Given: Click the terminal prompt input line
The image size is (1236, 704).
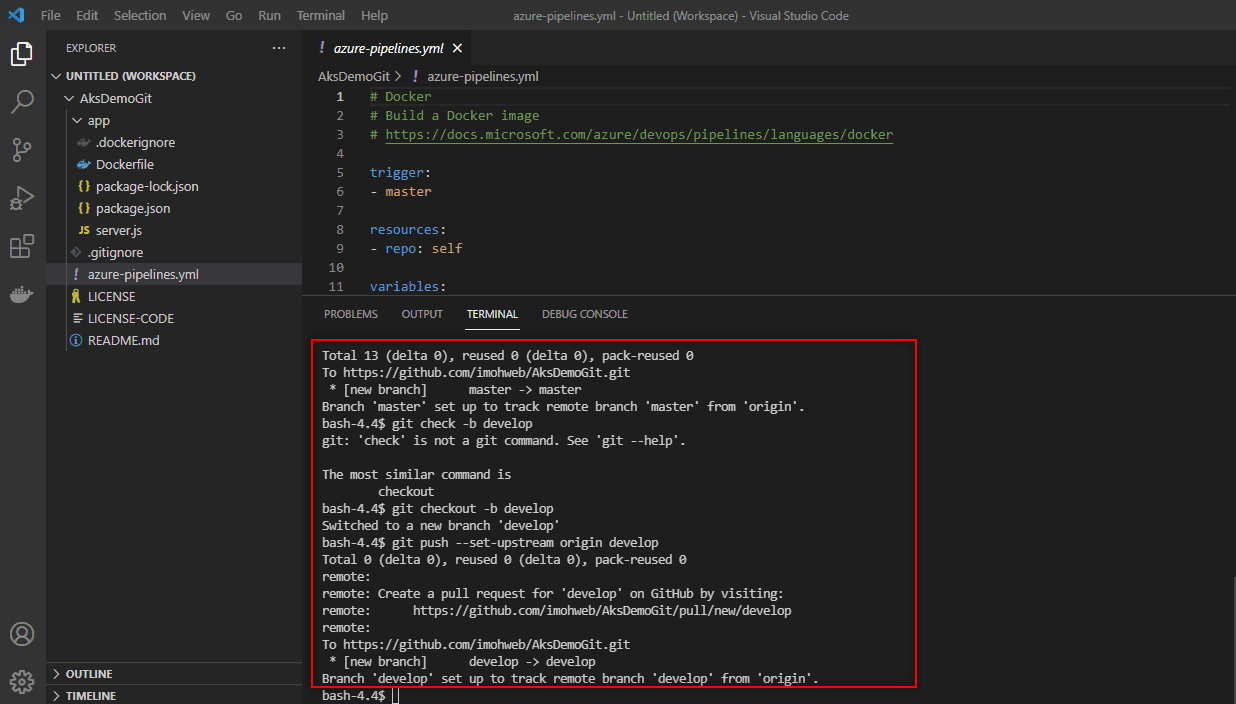Looking at the screenshot, I should [396, 695].
